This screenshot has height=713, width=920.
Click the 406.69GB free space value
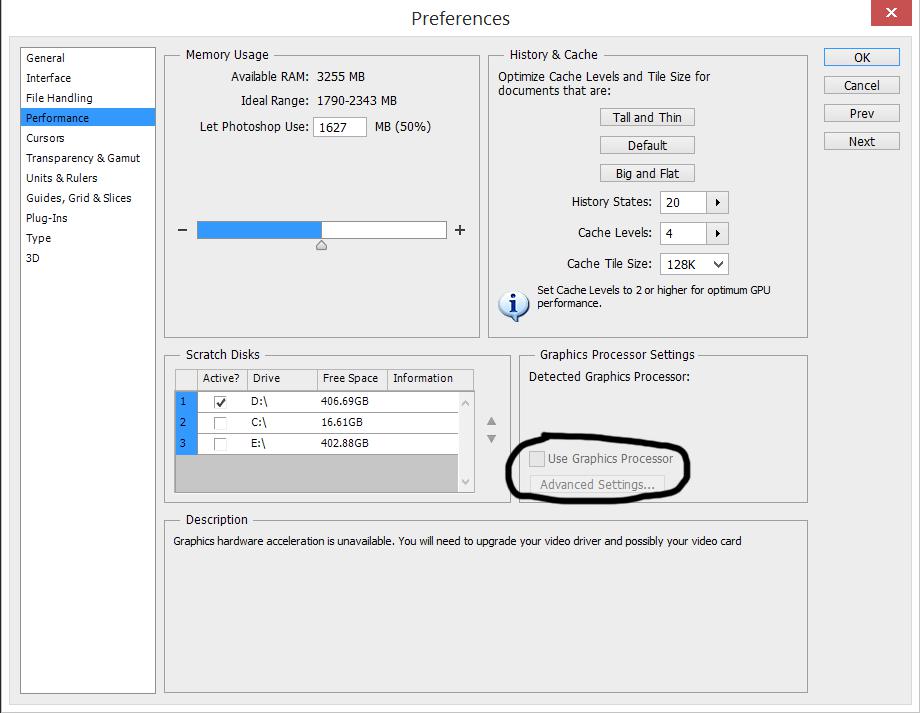(x=344, y=401)
